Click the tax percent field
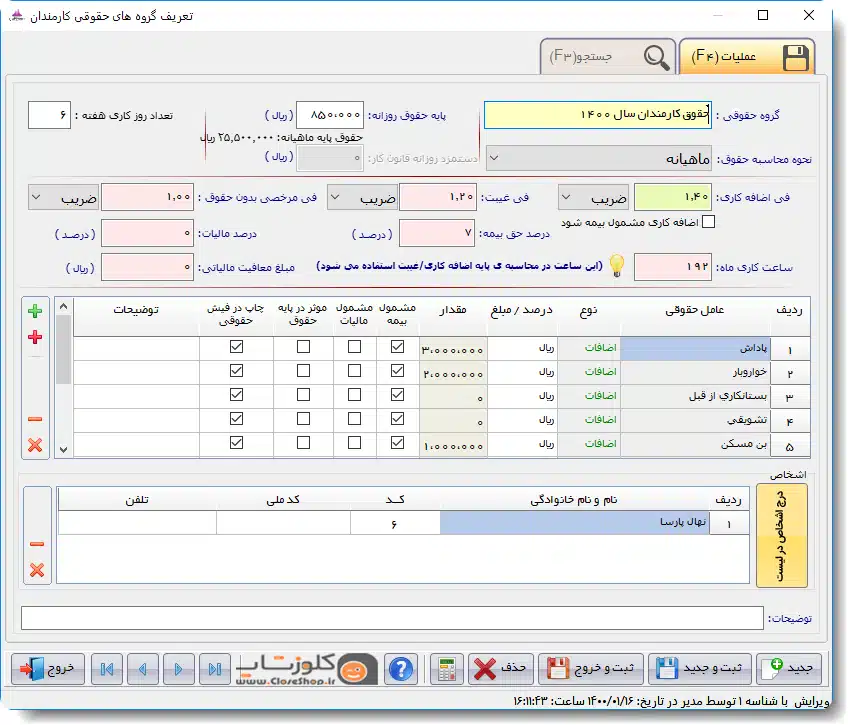The width and height of the screenshot is (848, 725). [147, 233]
